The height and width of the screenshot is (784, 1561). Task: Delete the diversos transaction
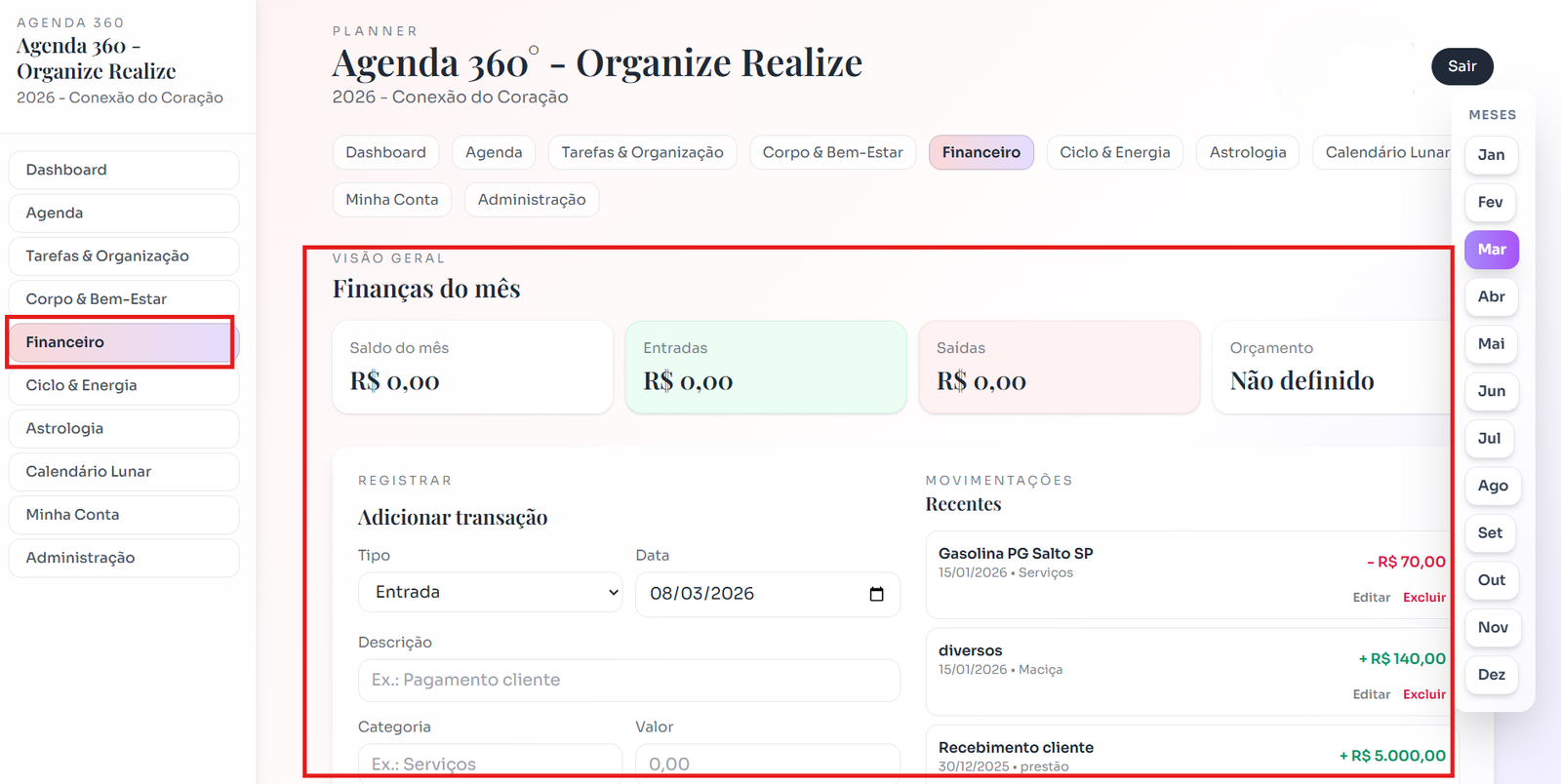[1424, 694]
